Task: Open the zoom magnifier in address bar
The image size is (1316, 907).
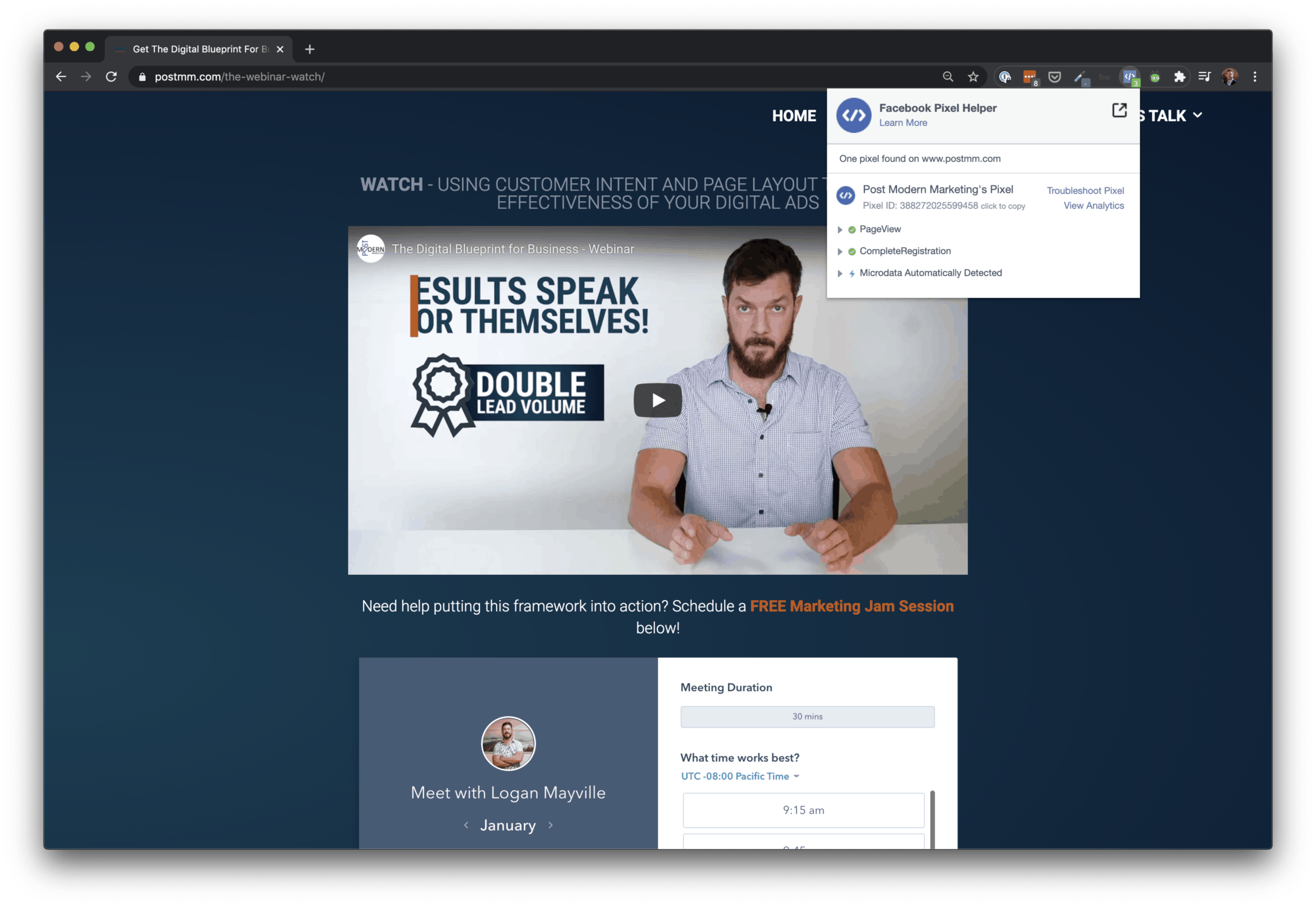Action: [x=948, y=76]
